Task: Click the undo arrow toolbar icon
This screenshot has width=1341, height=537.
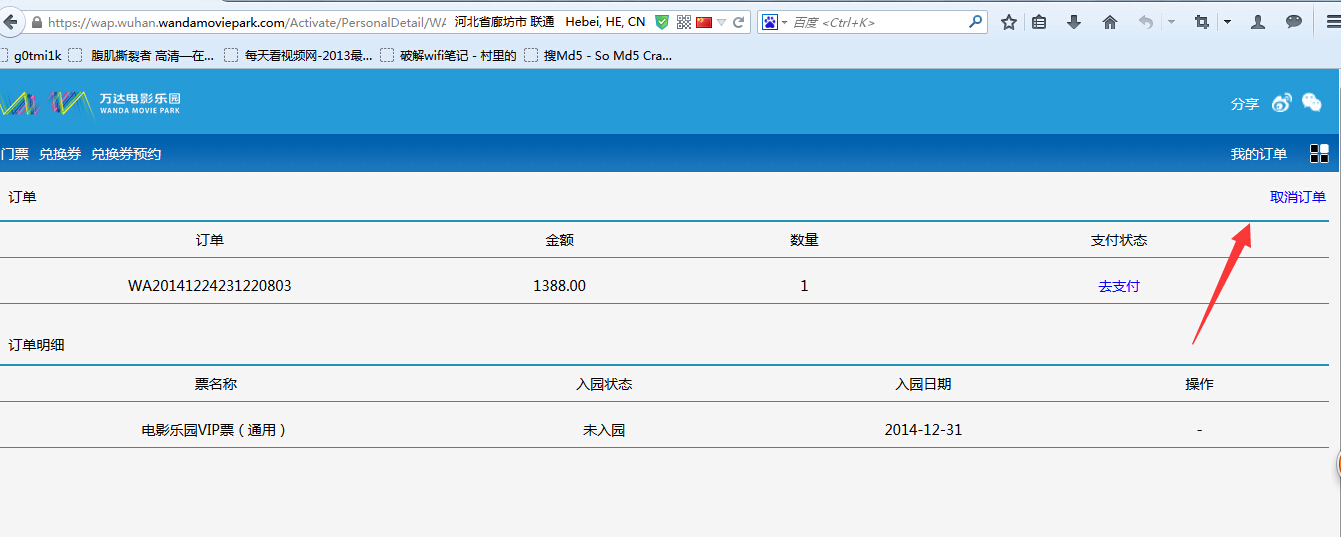Action: (1146, 22)
